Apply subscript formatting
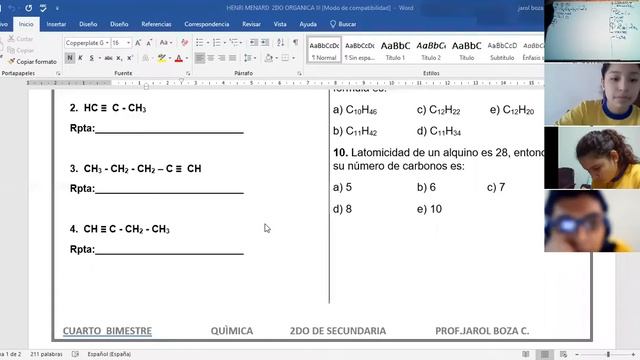The height and width of the screenshot is (360, 640). tap(119, 58)
